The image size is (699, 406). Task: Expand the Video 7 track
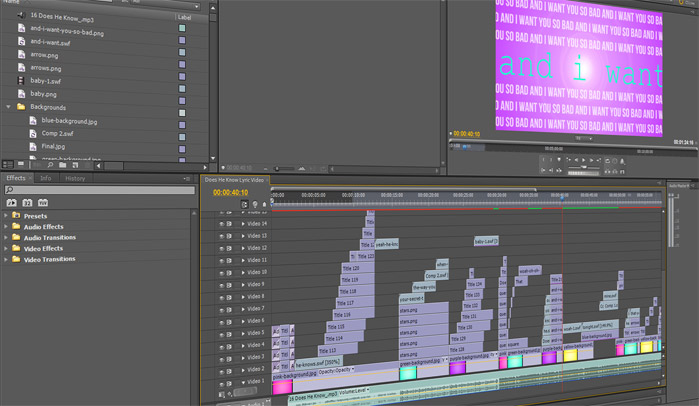pyautogui.click(x=243, y=309)
